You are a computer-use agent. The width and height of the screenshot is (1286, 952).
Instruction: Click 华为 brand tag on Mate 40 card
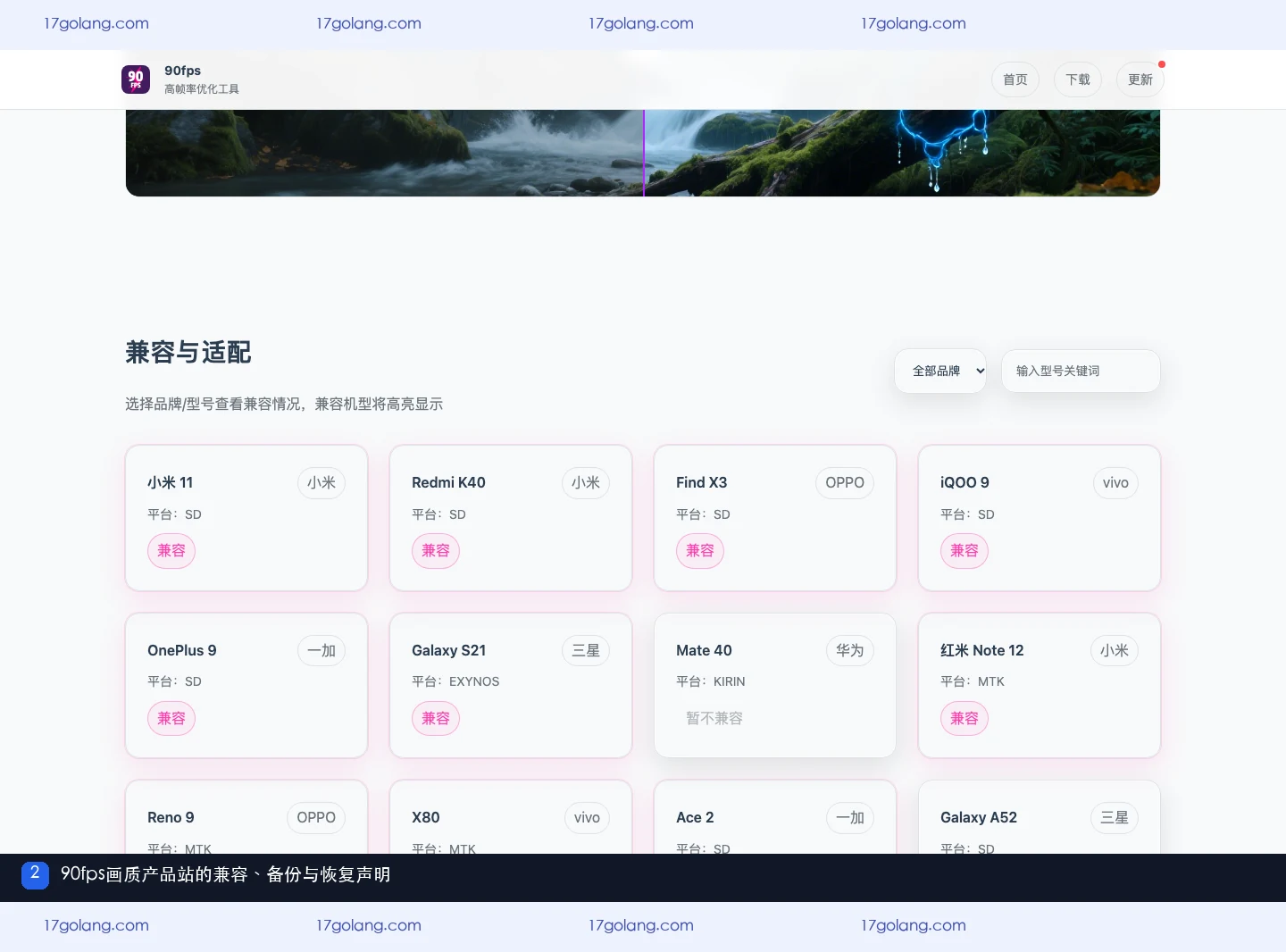click(x=850, y=650)
